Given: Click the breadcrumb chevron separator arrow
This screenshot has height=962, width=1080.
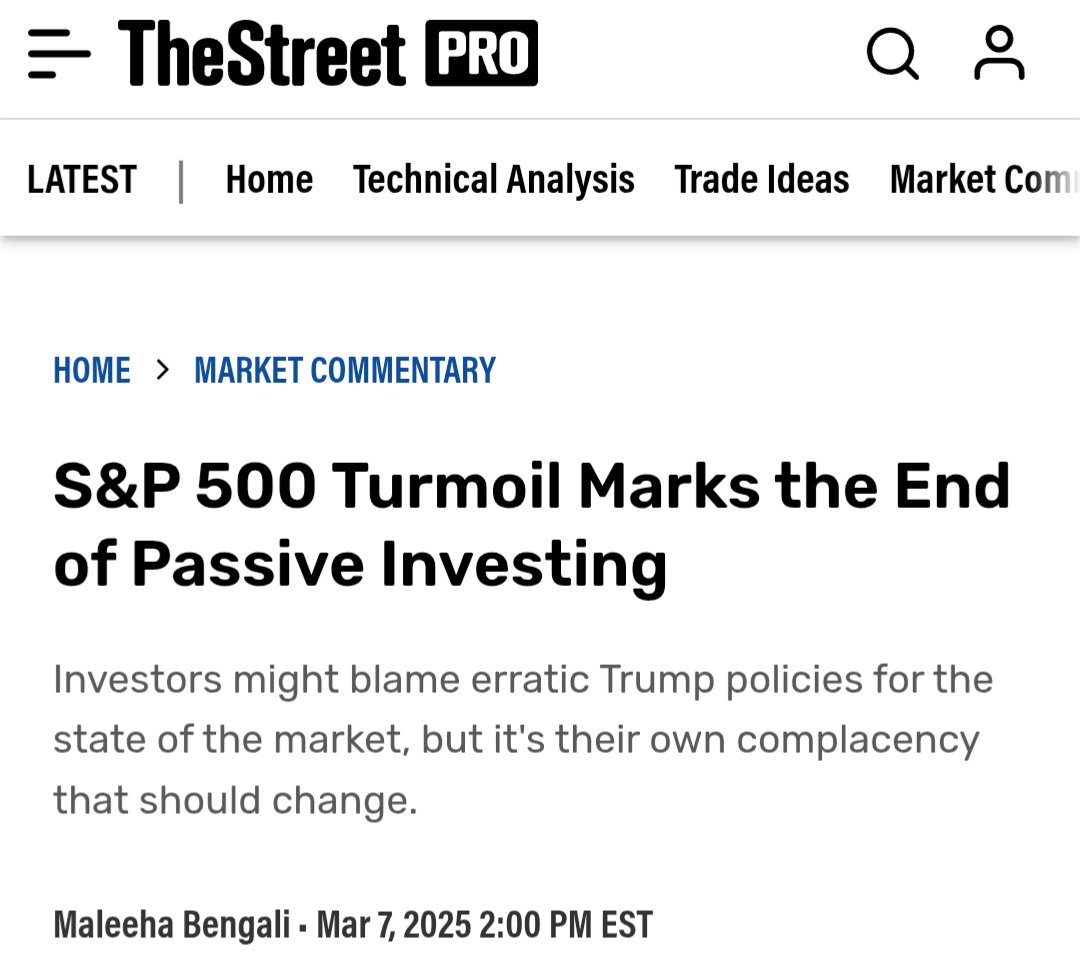Looking at the screenshot, I should [163, 370].
